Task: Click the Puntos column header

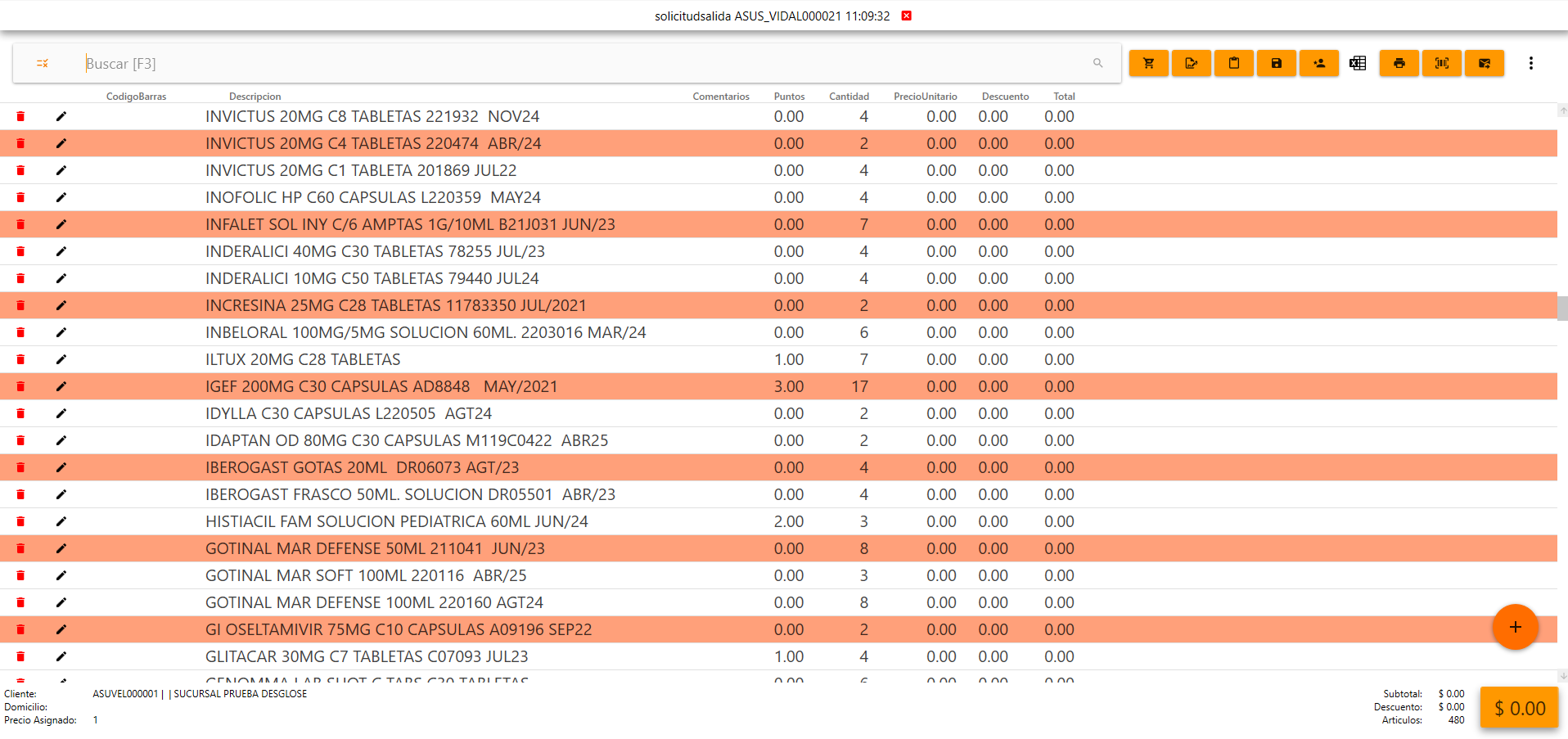Action: coord(789,96)
